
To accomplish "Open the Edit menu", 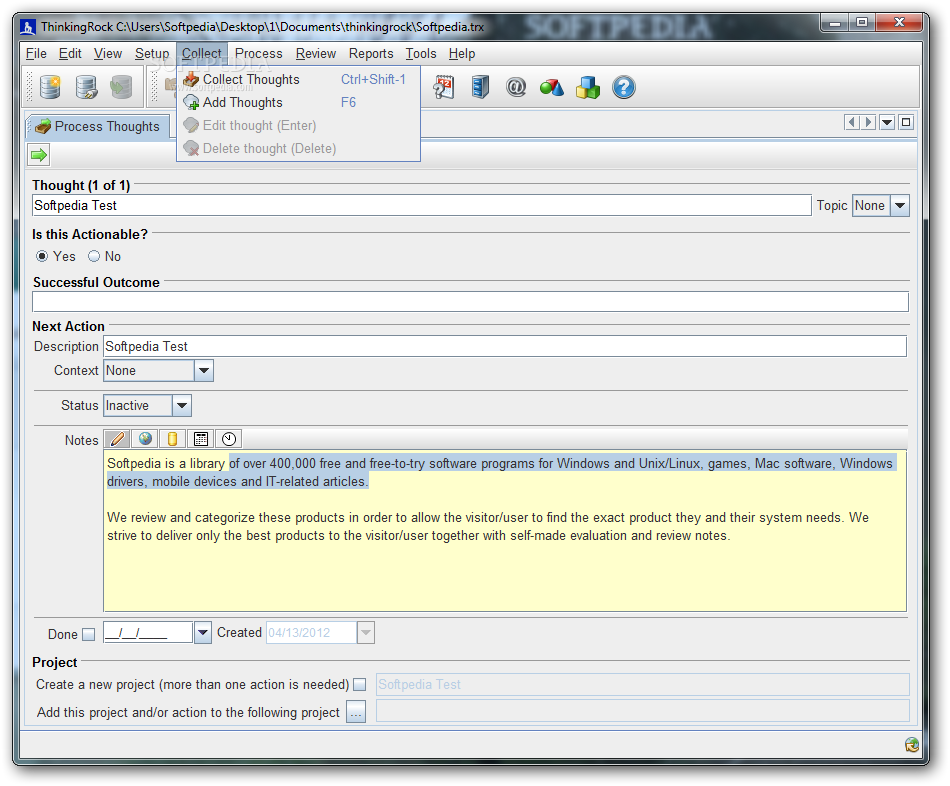I will tap(70, 53).
